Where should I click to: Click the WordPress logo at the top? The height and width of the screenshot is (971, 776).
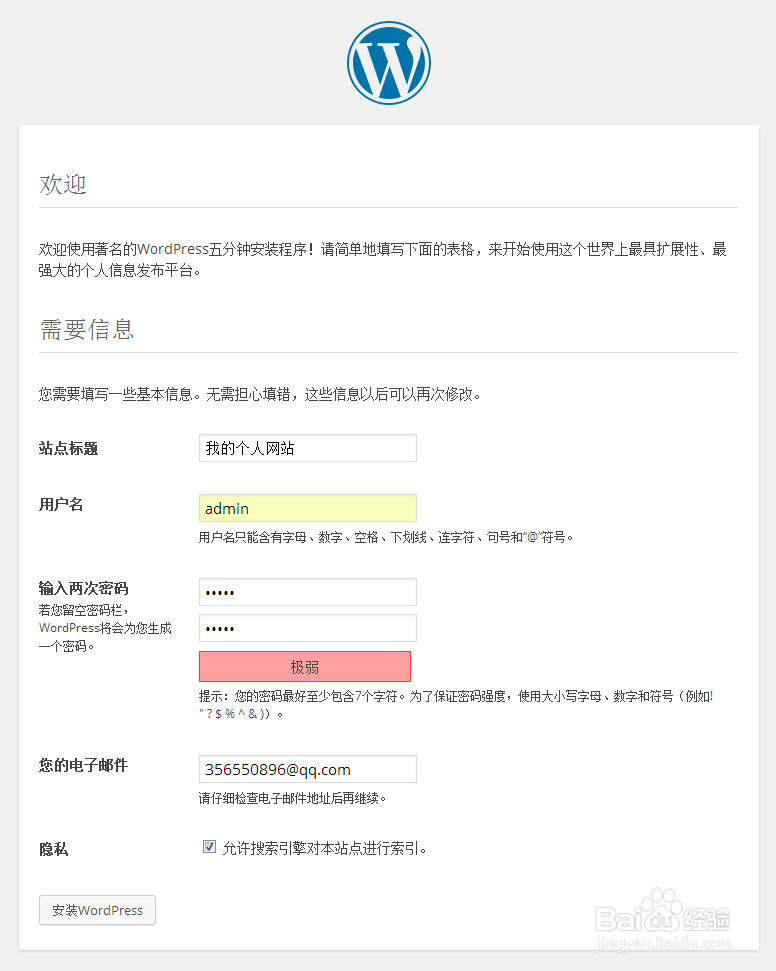click(x=389, y=63)
